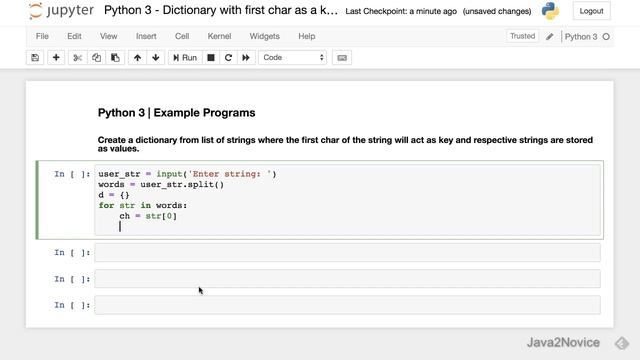Open the command palette keyboard icon

coord(342,58)
